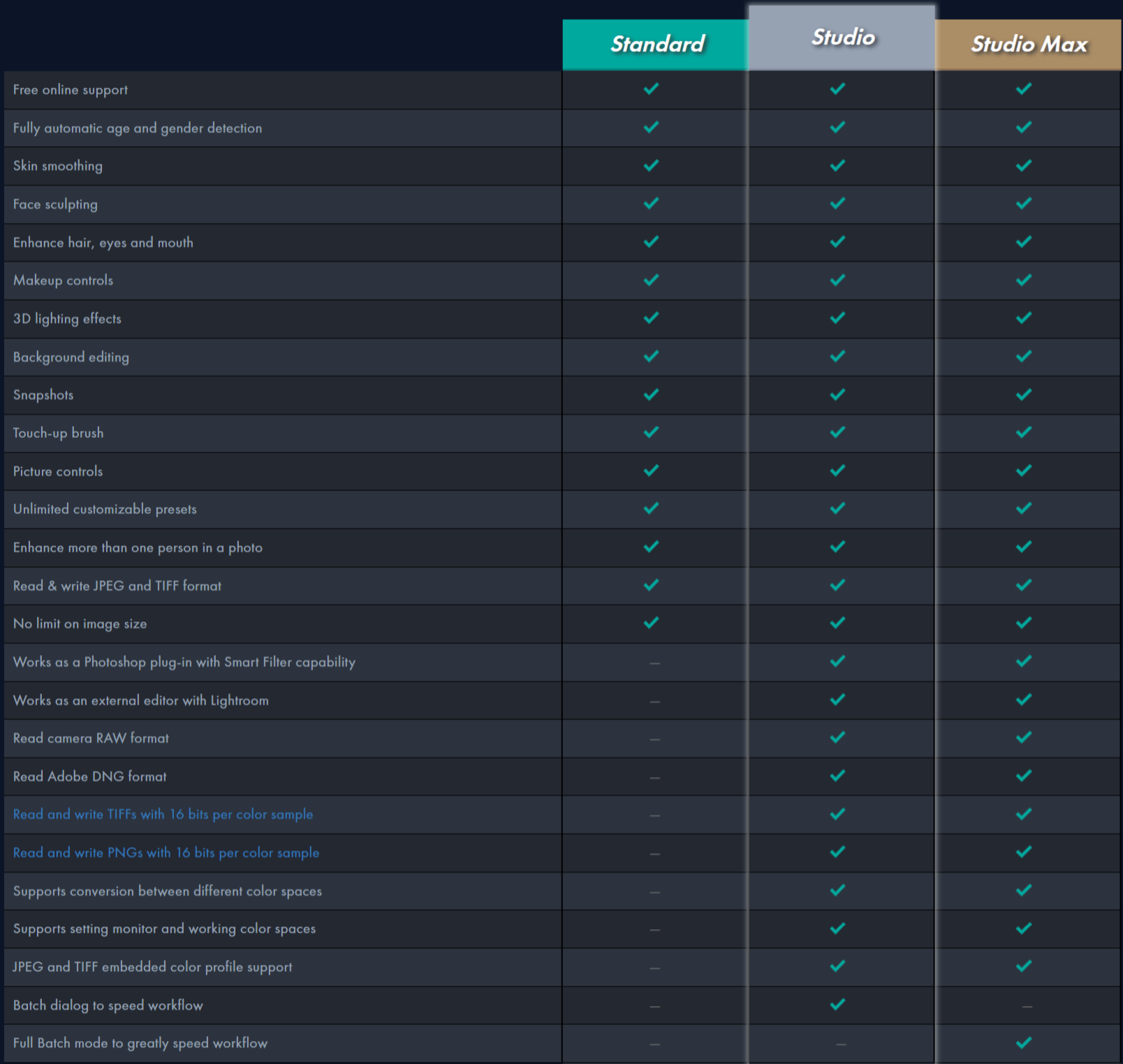This screenshot has width=1123, height=1064.
Task: Click Studio checkmark for Batch dialog row
Action: (x=837, y=1004)
